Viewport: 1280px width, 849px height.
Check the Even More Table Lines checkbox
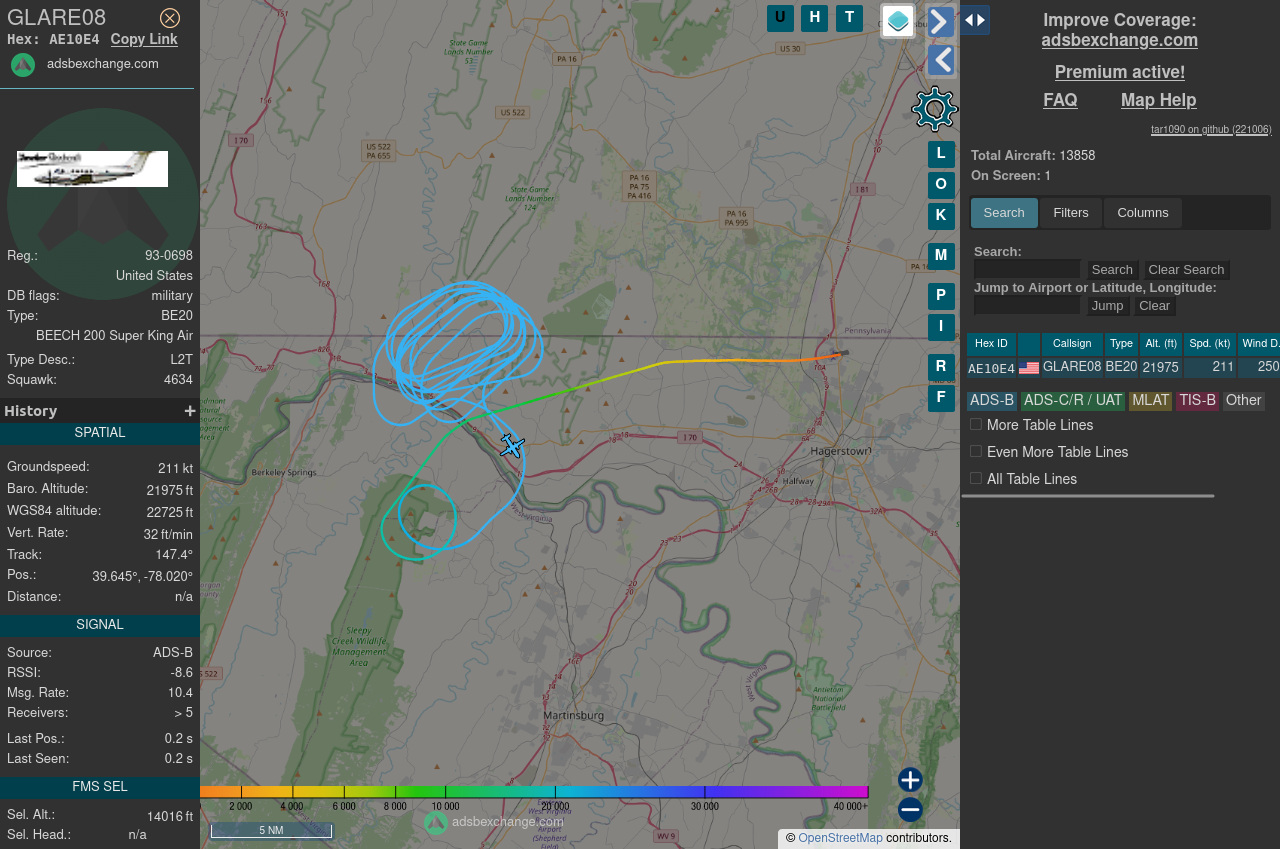[x=976, y=451]
